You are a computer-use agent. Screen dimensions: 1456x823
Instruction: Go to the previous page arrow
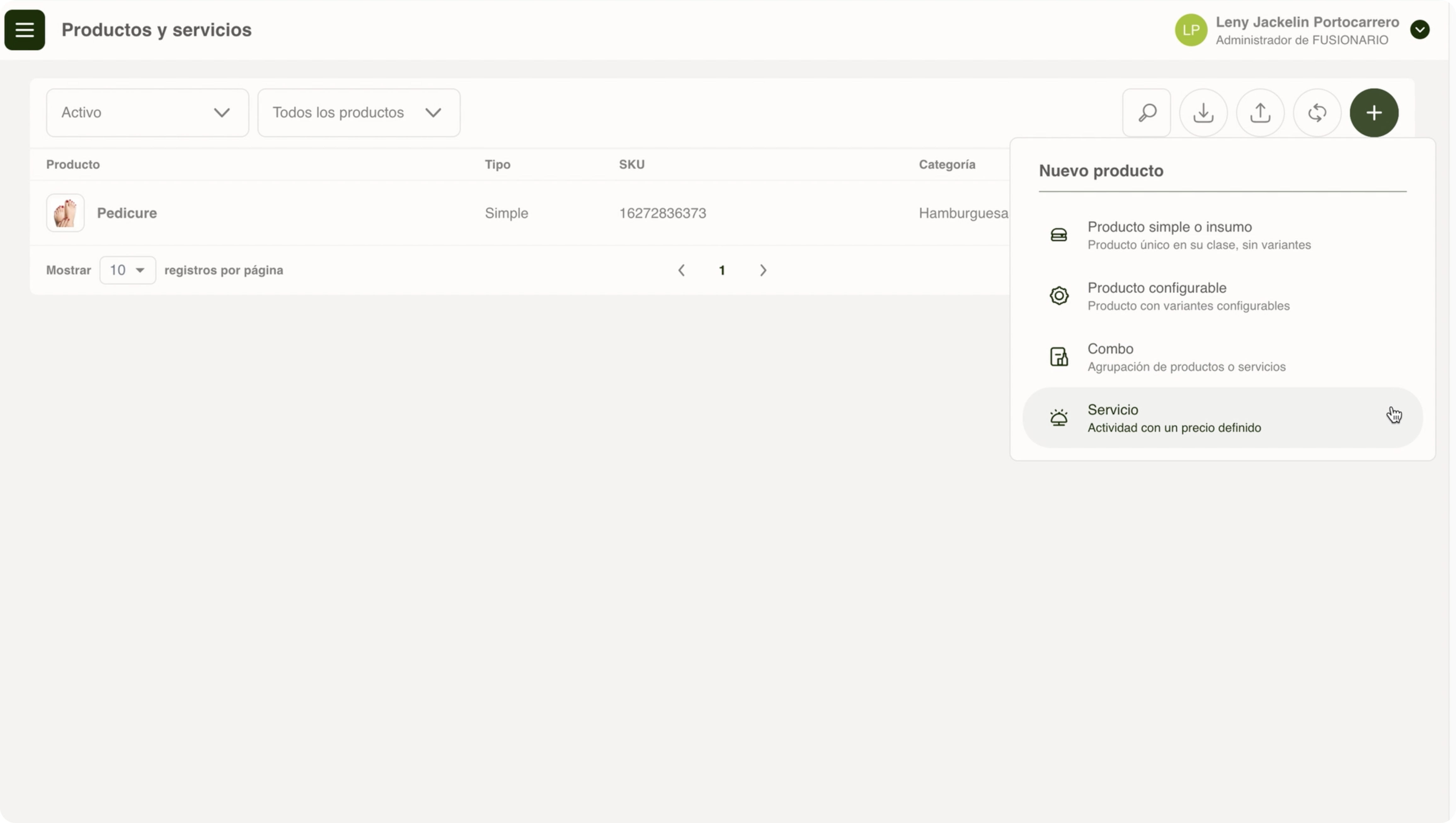pos(681,270)
